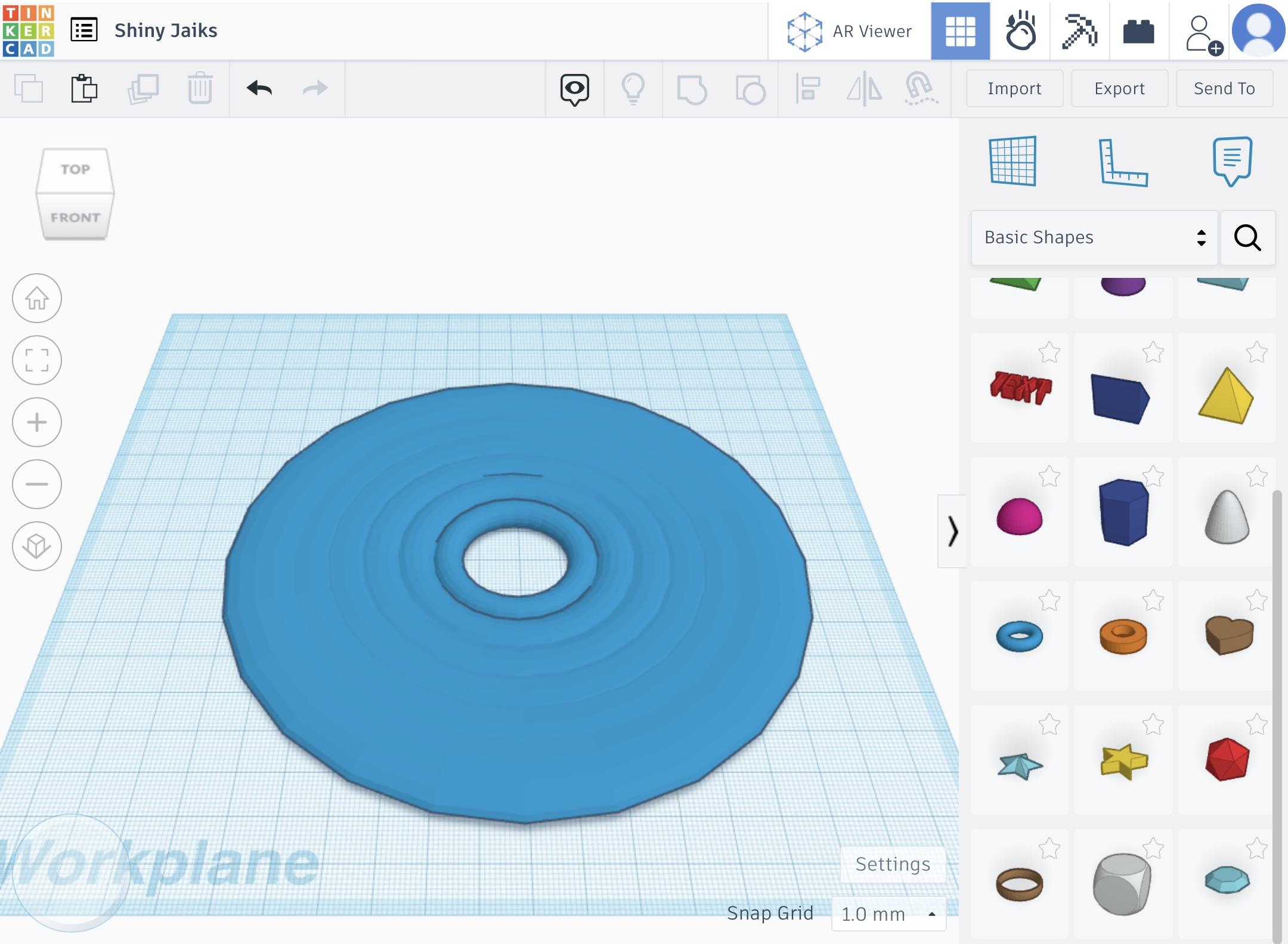Zoom in with plus button
The height and width of the screenshot is (944, 1288).
pyautogui.click(x=37, y=422)
